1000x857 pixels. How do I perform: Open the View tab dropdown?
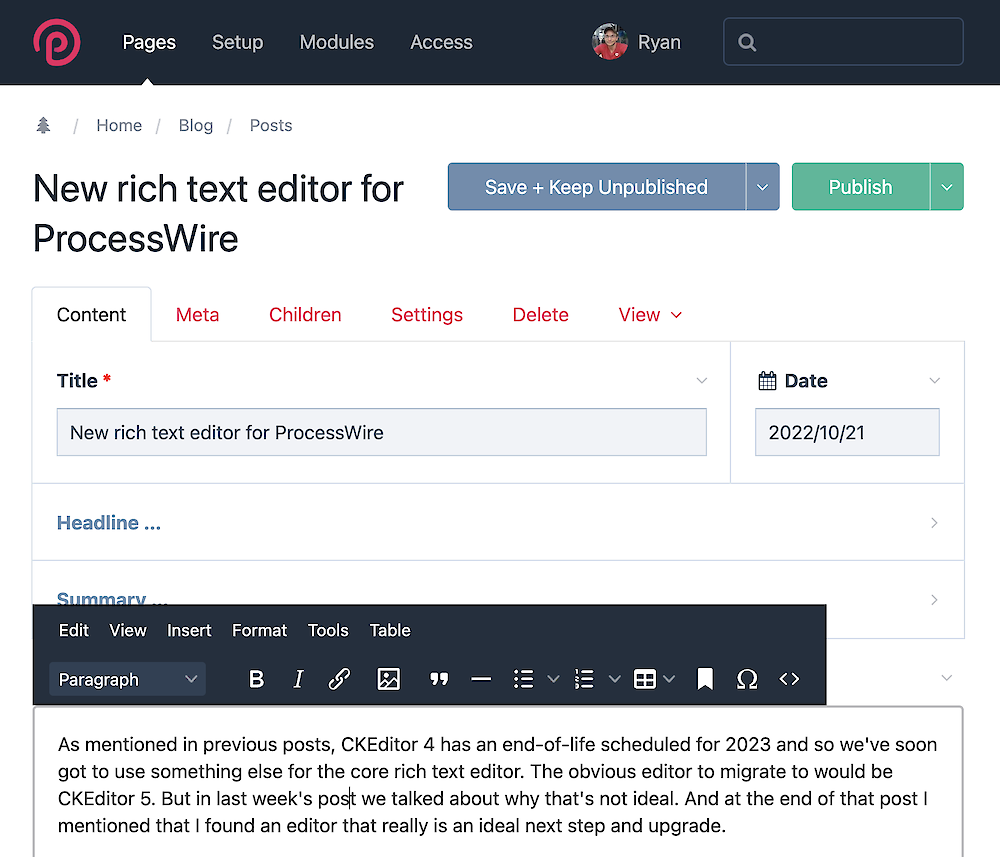coord(650,314)
